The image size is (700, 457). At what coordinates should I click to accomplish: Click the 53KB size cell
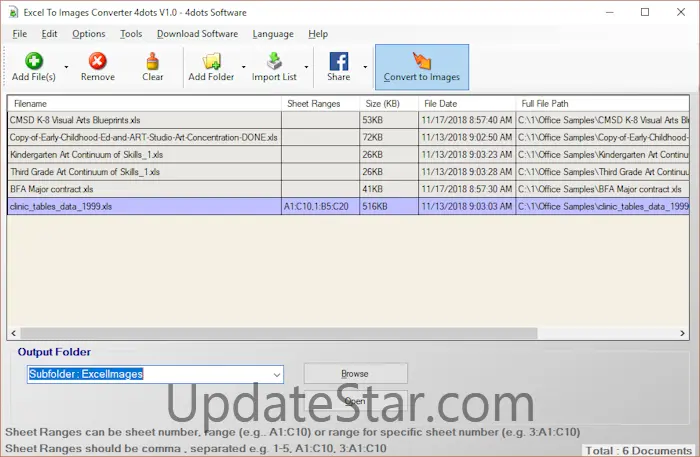click(x=389, y=120)
